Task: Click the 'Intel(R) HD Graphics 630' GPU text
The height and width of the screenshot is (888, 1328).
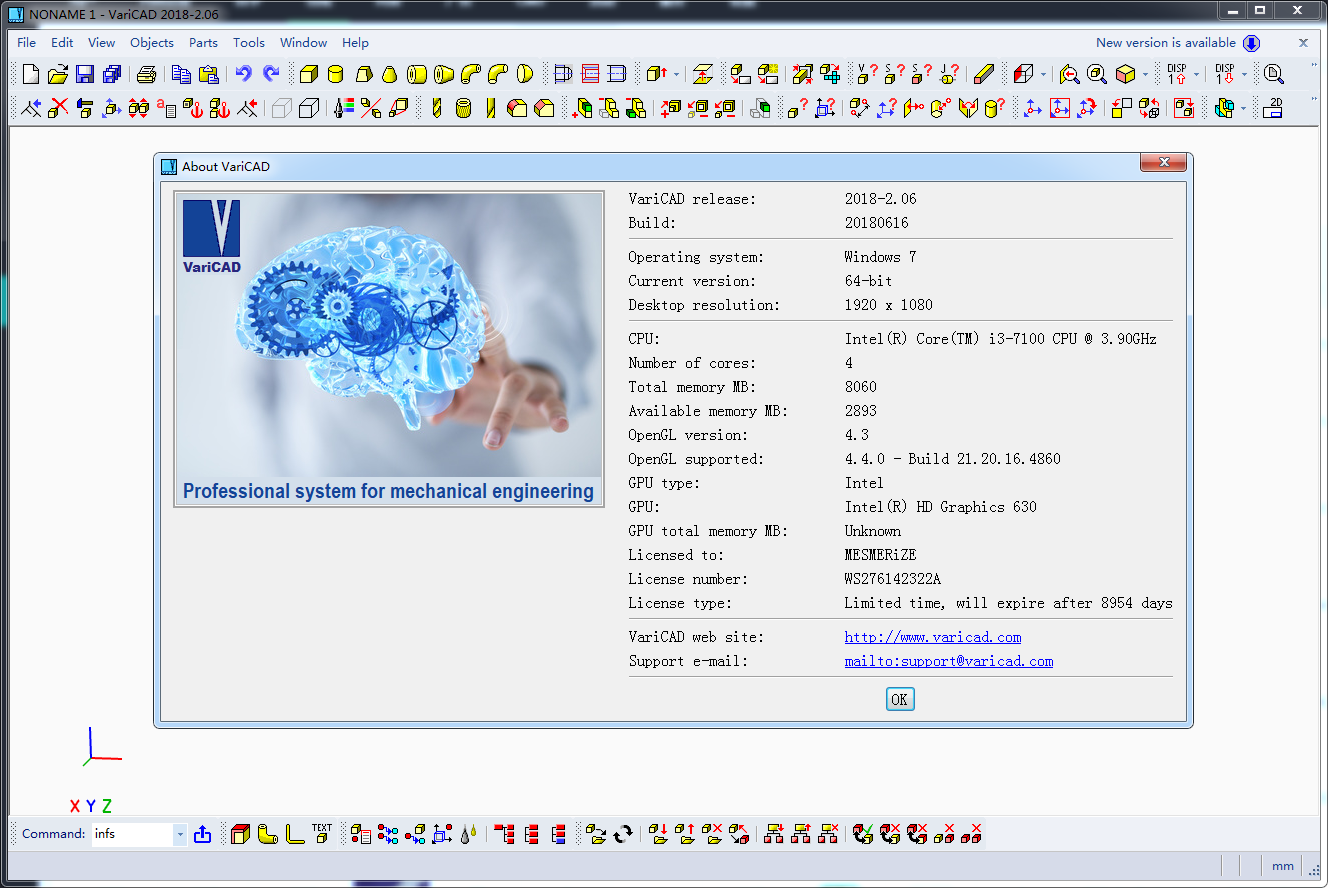Action: pos(941,507)
